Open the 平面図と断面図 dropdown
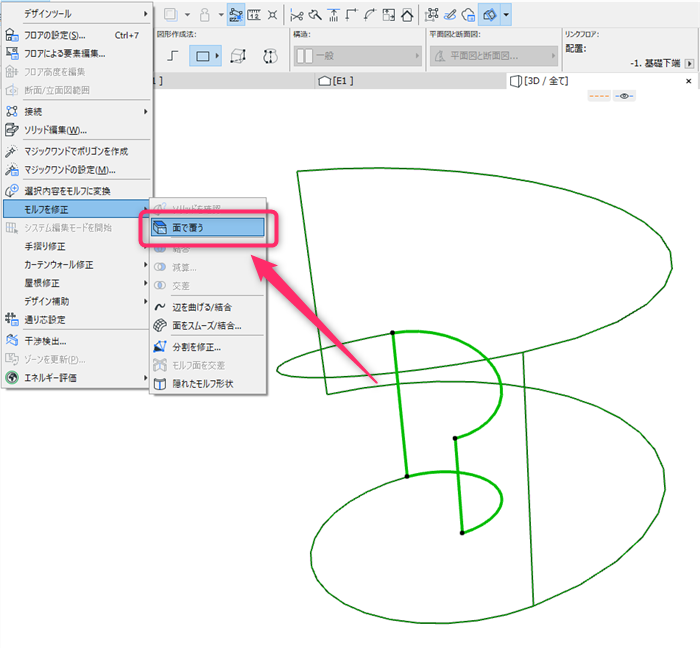 (x=494, y=56)
